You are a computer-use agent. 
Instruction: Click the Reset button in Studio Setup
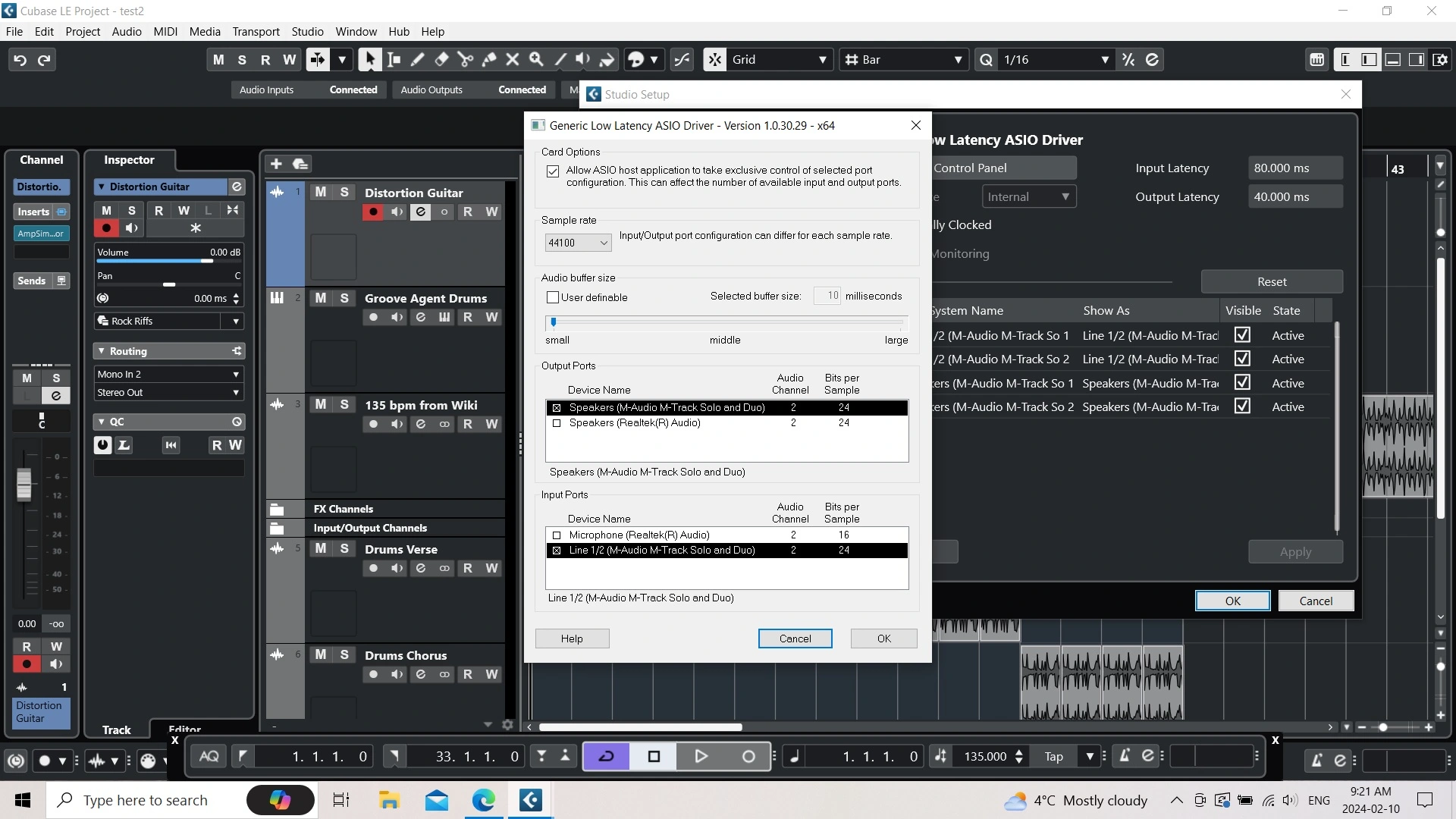tap(1271, 281)
